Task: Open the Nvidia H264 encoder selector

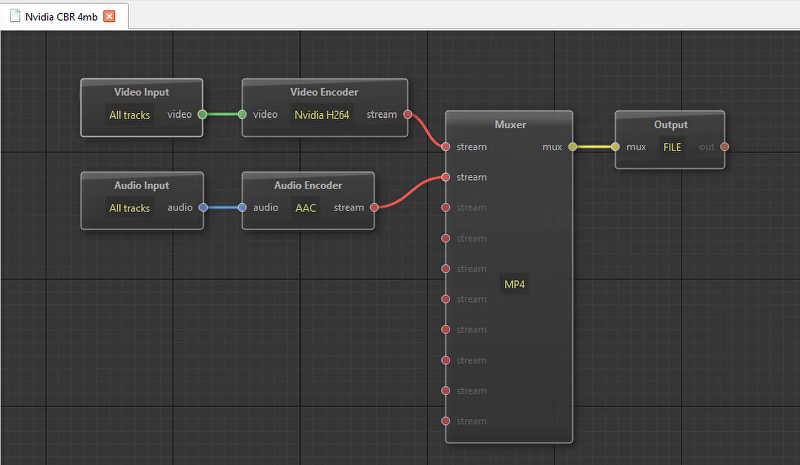Action: pyautogui.click(x=322, y=115)
